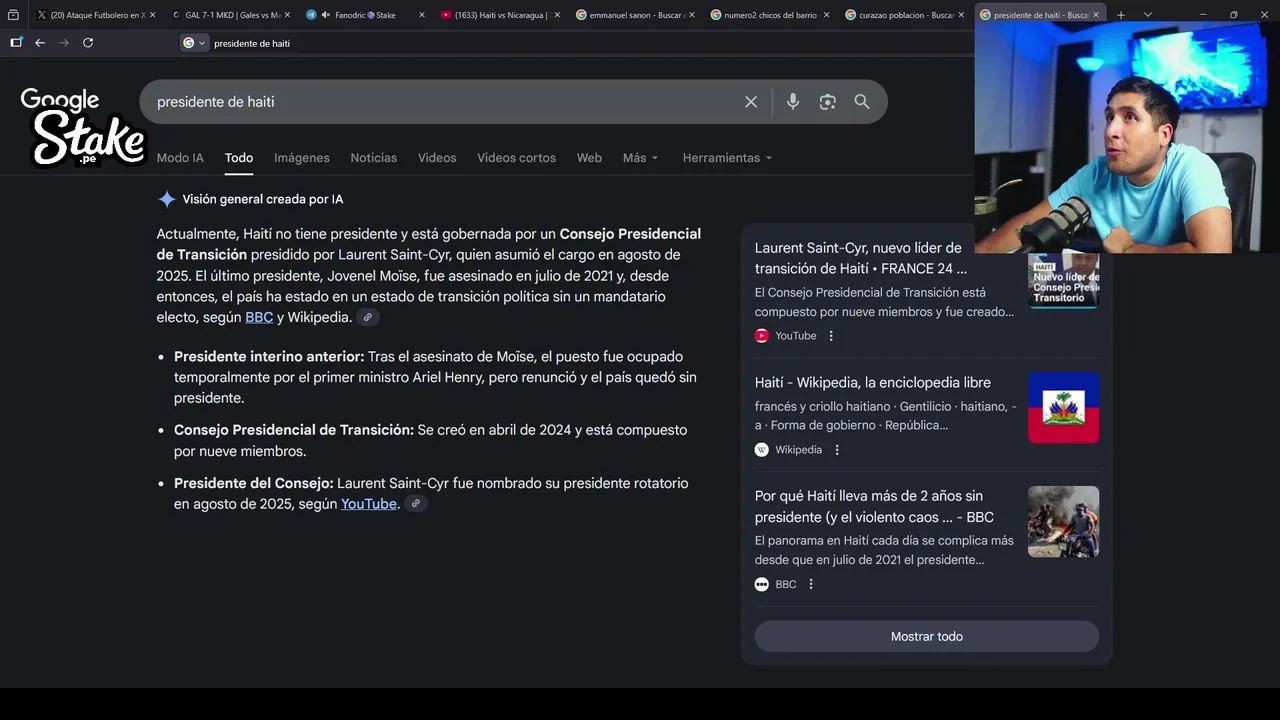The image size is (1280, 720).
Task: Click the address bar text presidente de haiti
Action: [252, 43]
